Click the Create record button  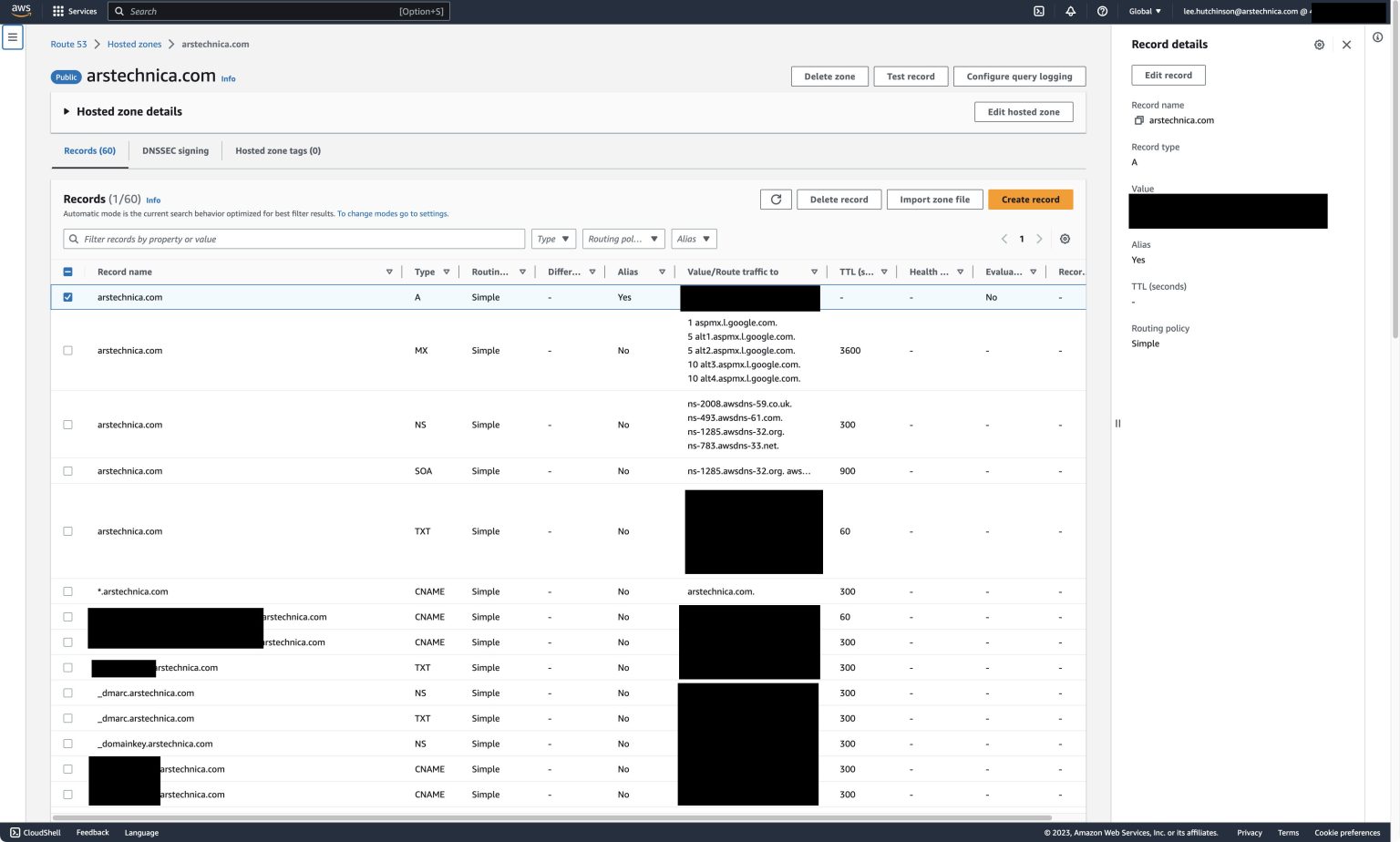tap(1030, 200)
